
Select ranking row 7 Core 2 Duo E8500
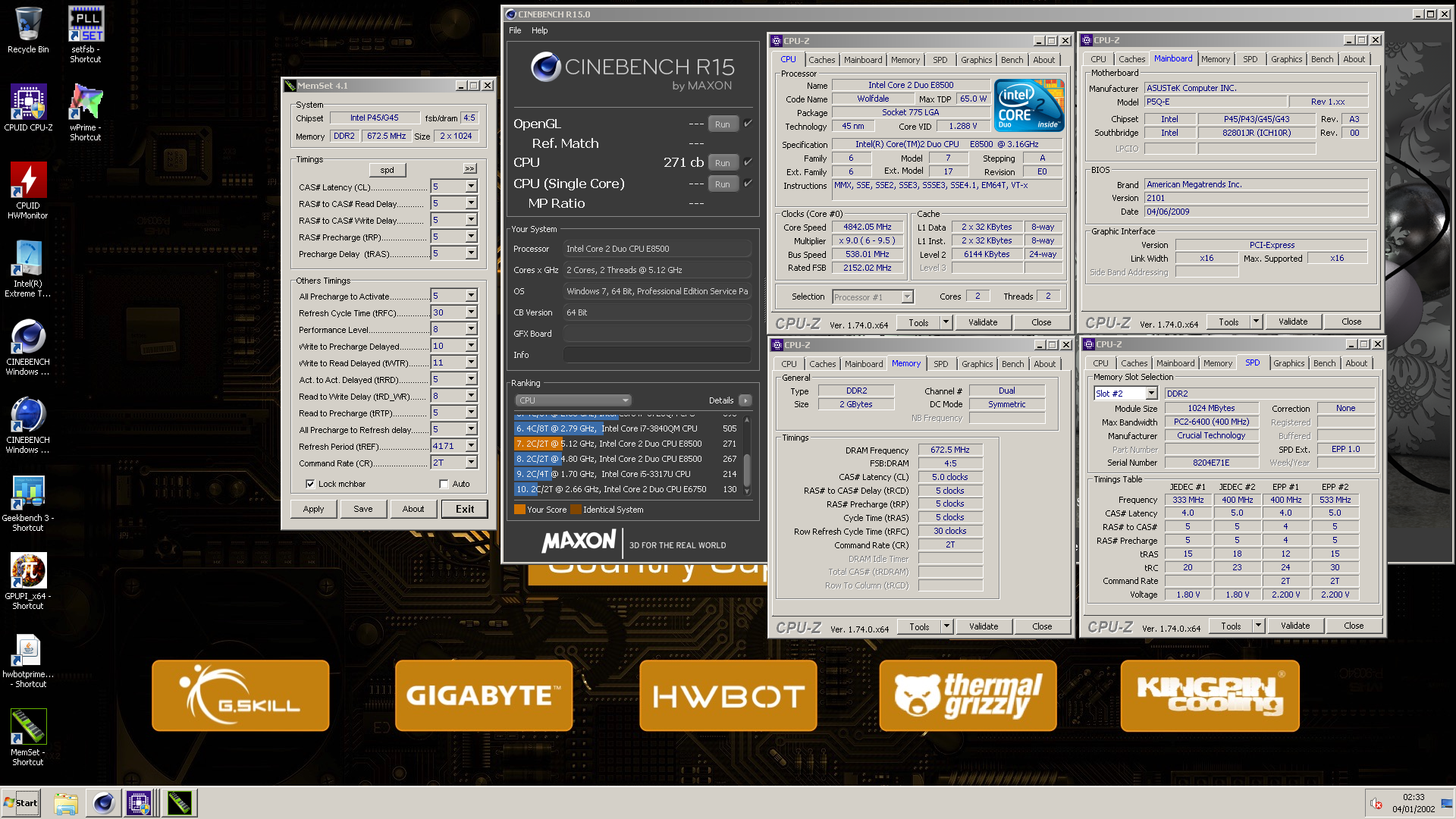pos(628,444)
